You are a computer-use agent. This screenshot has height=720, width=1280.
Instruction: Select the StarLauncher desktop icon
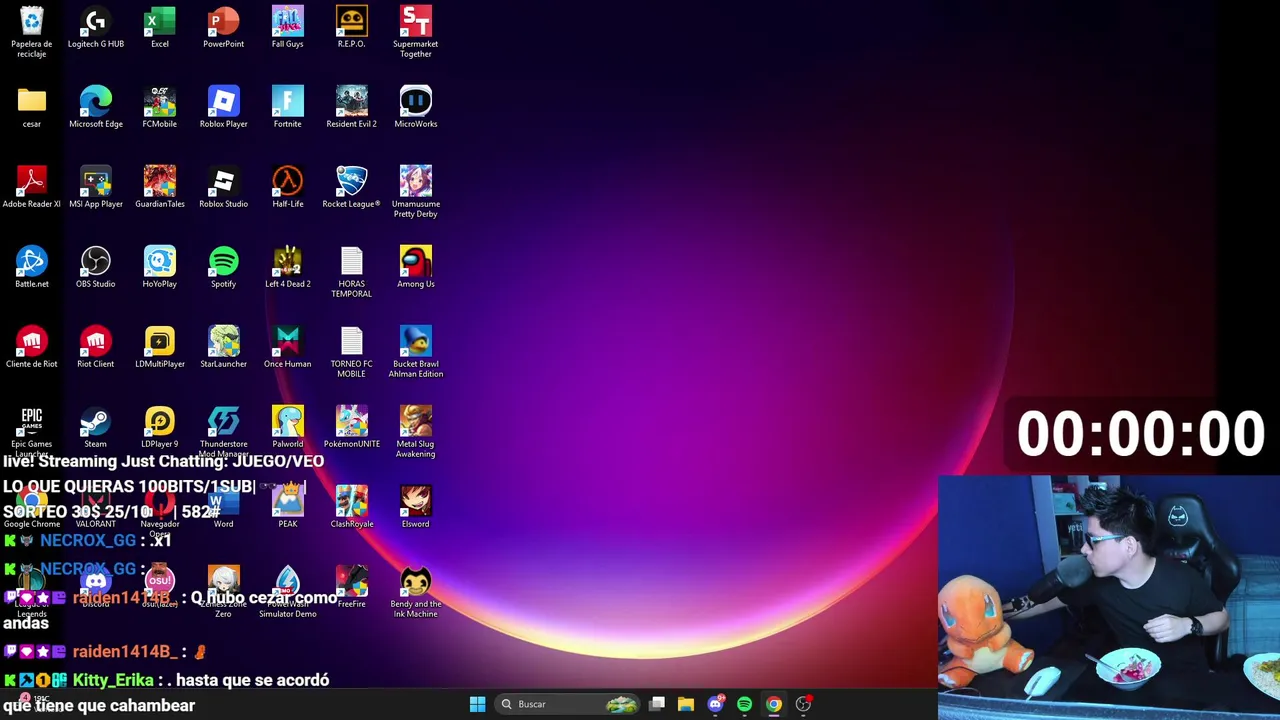(x=224, y=348)
